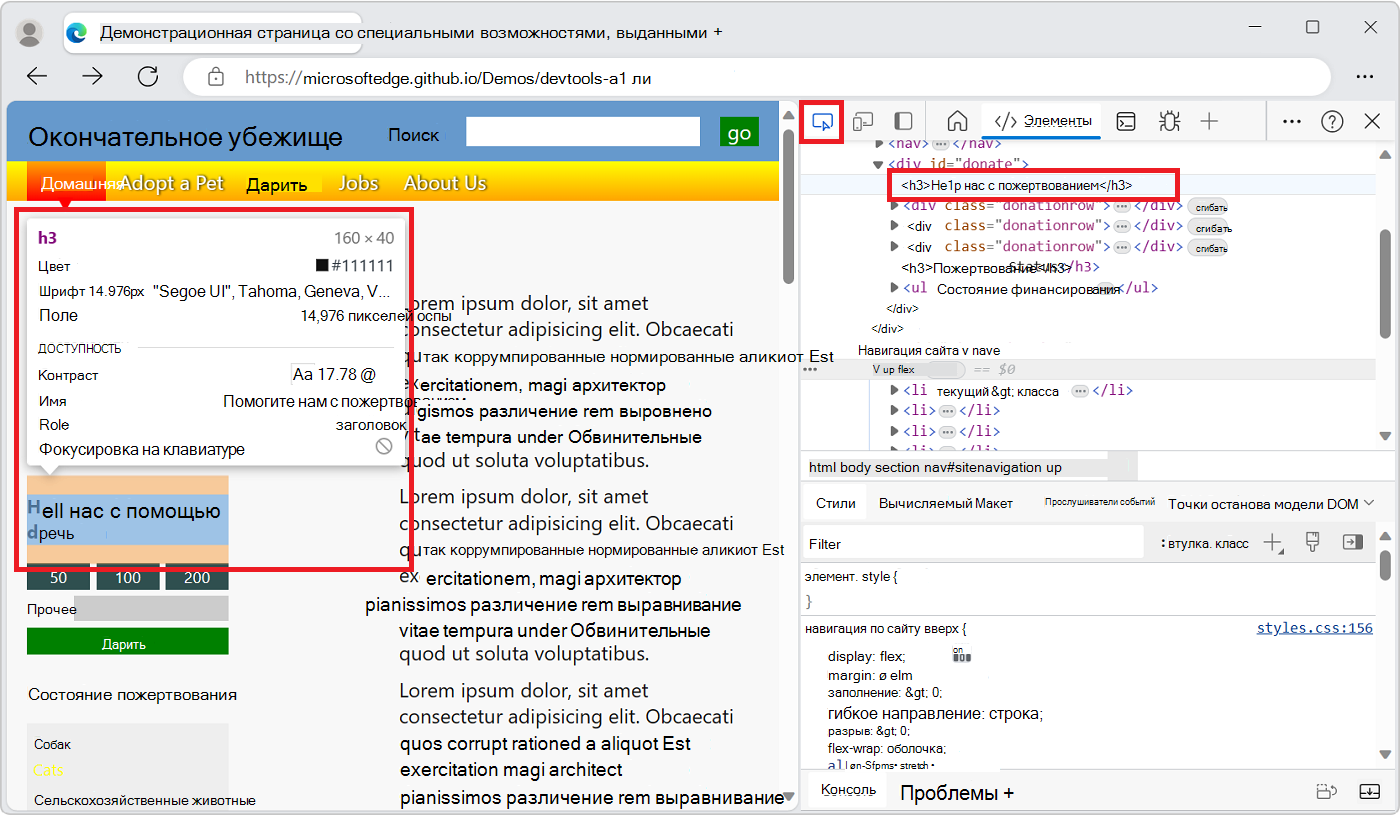Reload the page
This screenshot has height=815, width=1400.
(148, 77)
